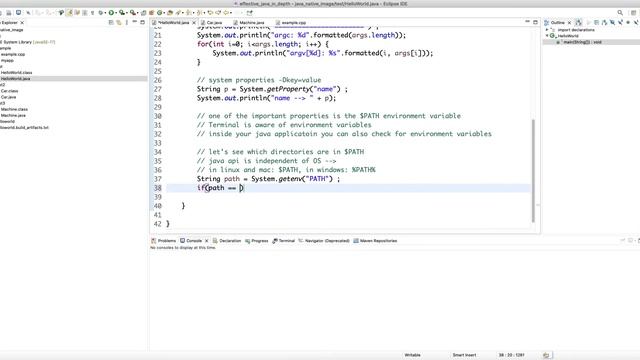Select JRE System Library entry

point(28,42)
